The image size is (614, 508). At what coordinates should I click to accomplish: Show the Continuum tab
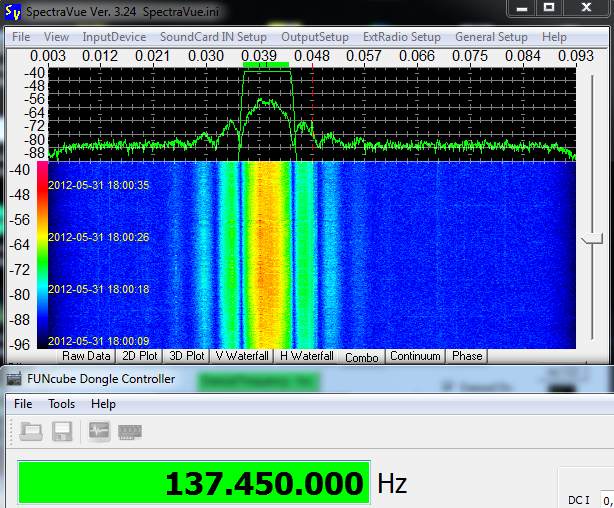point(415,356)
